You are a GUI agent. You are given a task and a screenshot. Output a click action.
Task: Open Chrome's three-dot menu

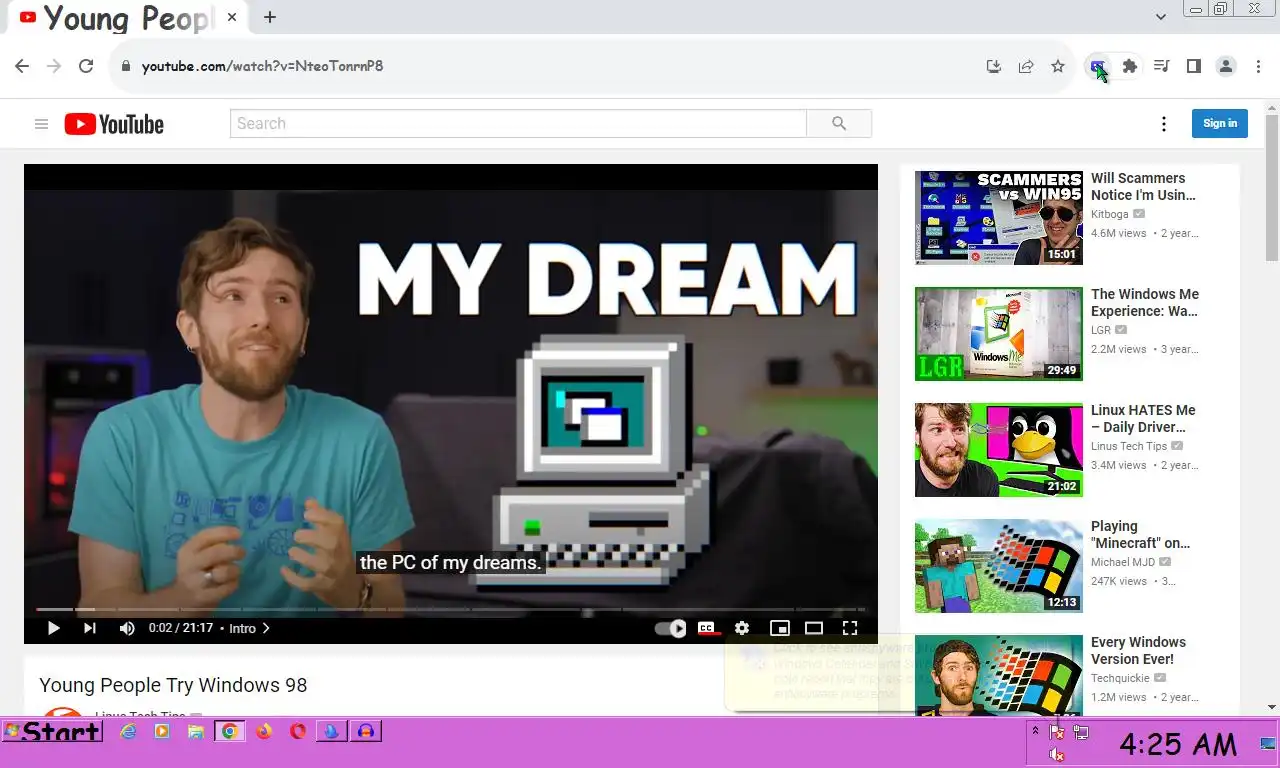1257,66
